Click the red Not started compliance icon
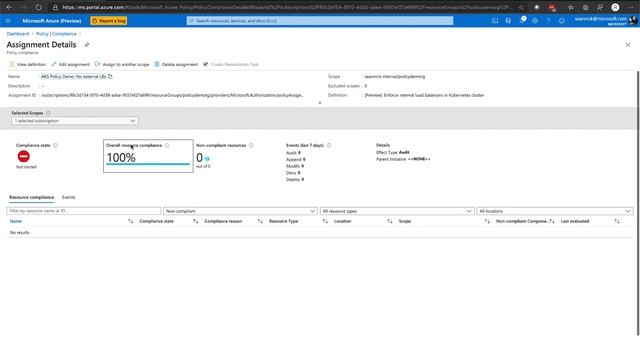 coord(24,156)
